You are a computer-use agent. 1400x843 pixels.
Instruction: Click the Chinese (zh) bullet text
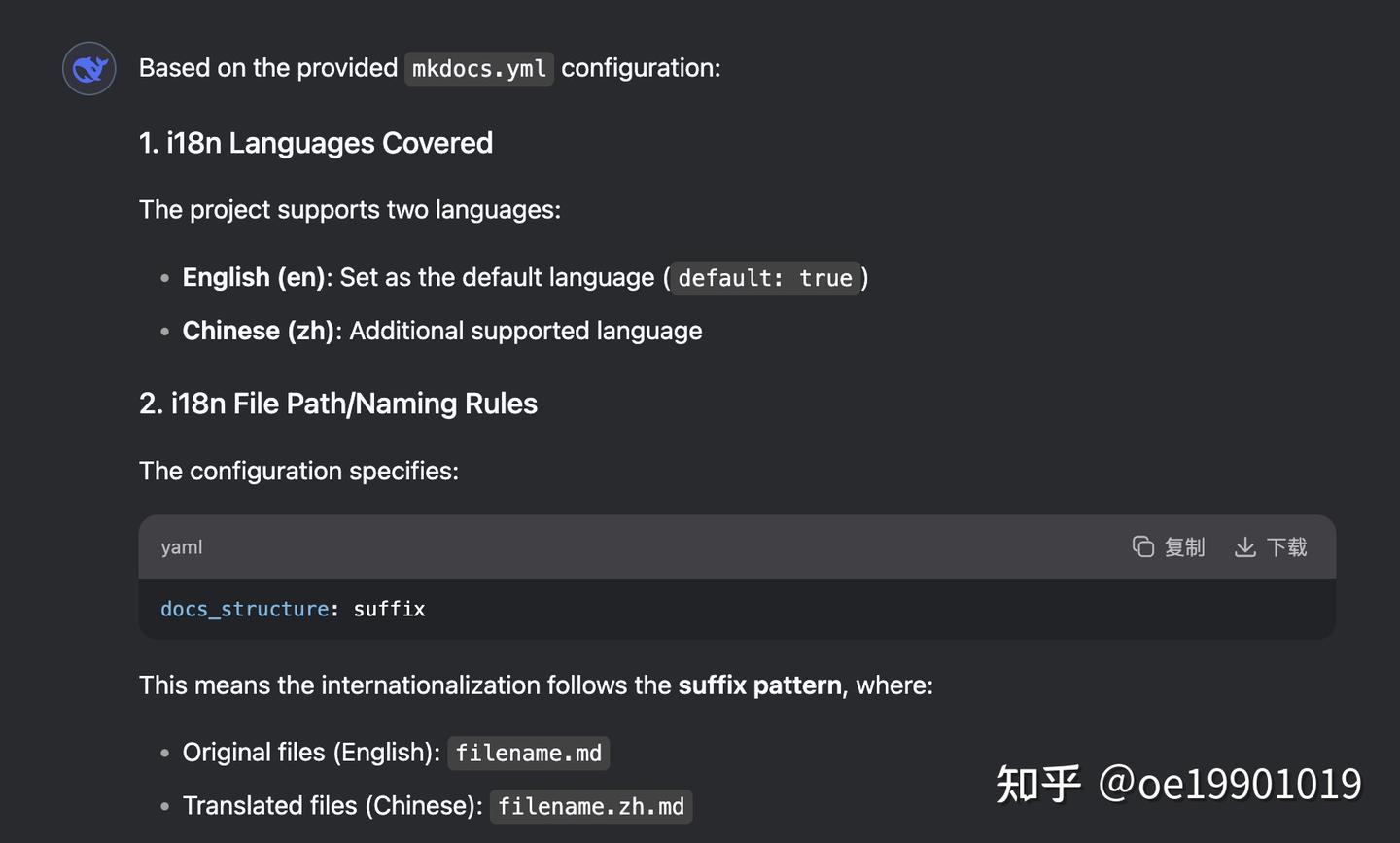[x=259, y=332]
